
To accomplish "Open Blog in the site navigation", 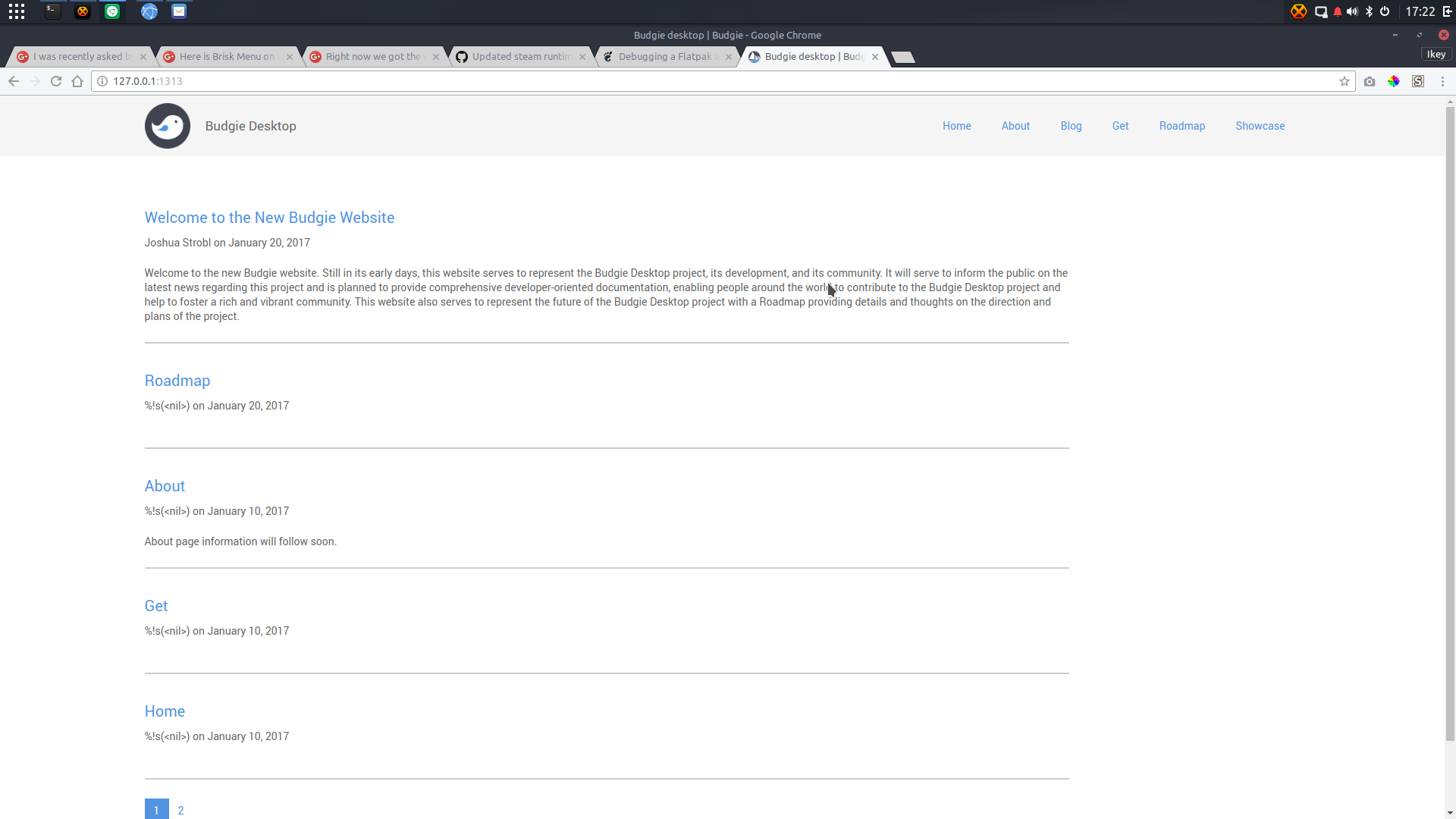I will (x=1071, y=126).
